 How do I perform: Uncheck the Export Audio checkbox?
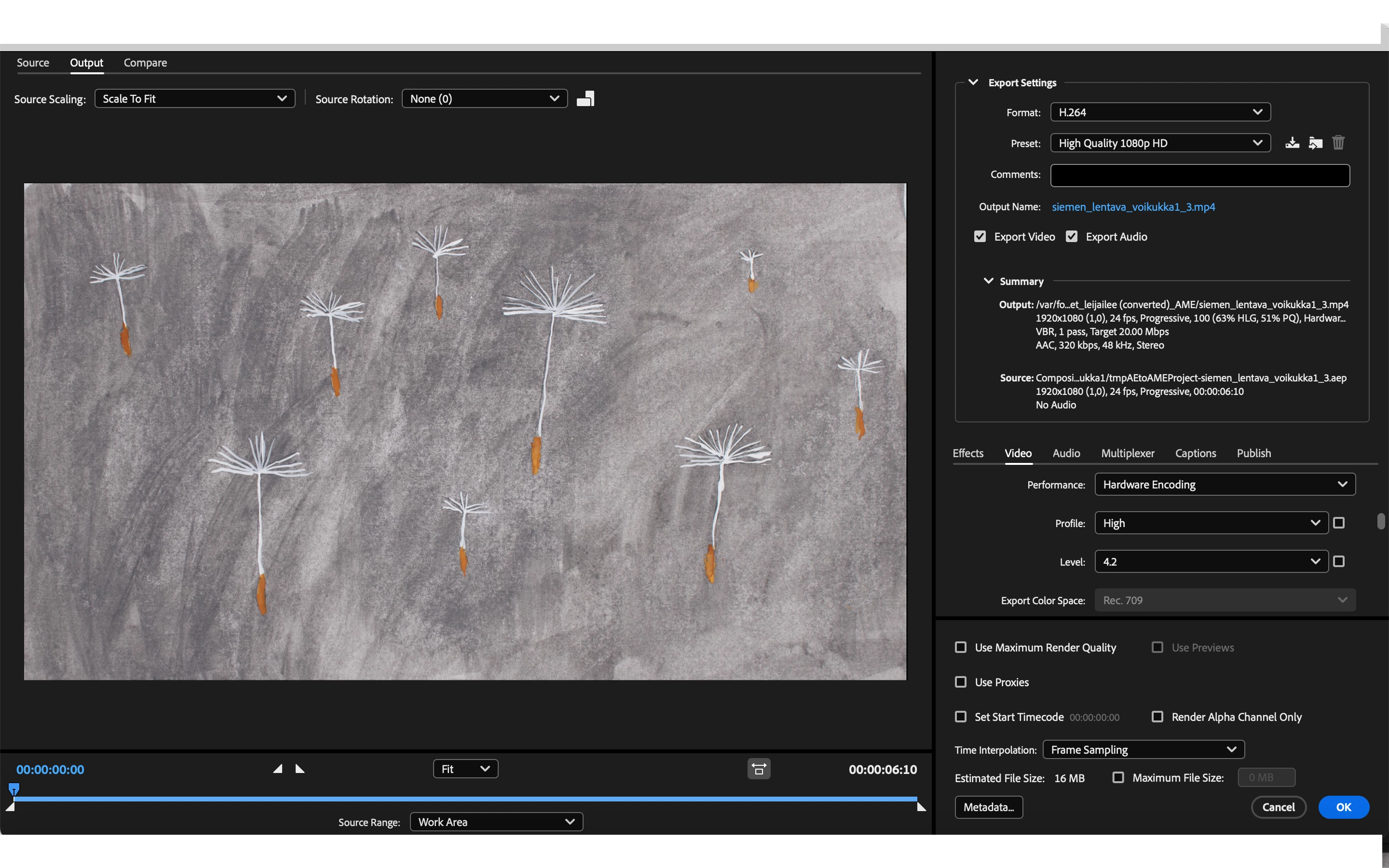1072,236
